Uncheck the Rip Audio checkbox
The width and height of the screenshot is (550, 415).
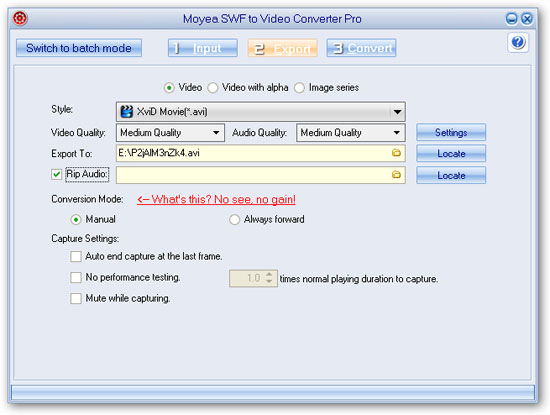[x=56, y=174]
